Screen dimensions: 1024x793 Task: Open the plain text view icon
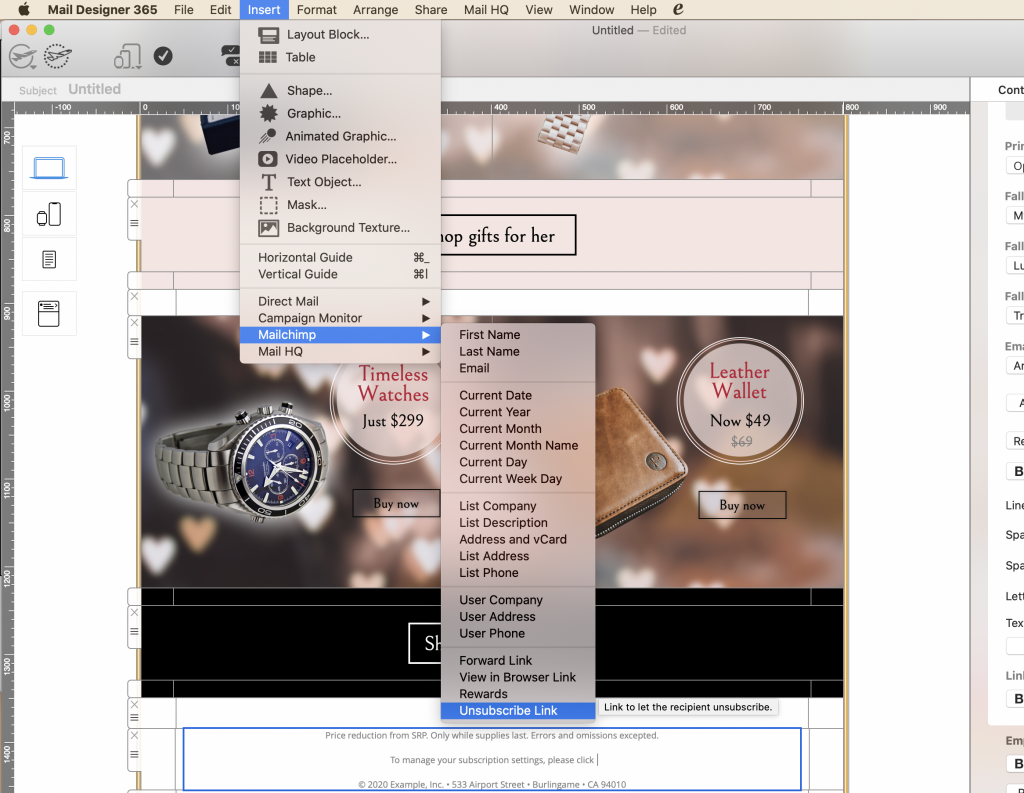49,259
